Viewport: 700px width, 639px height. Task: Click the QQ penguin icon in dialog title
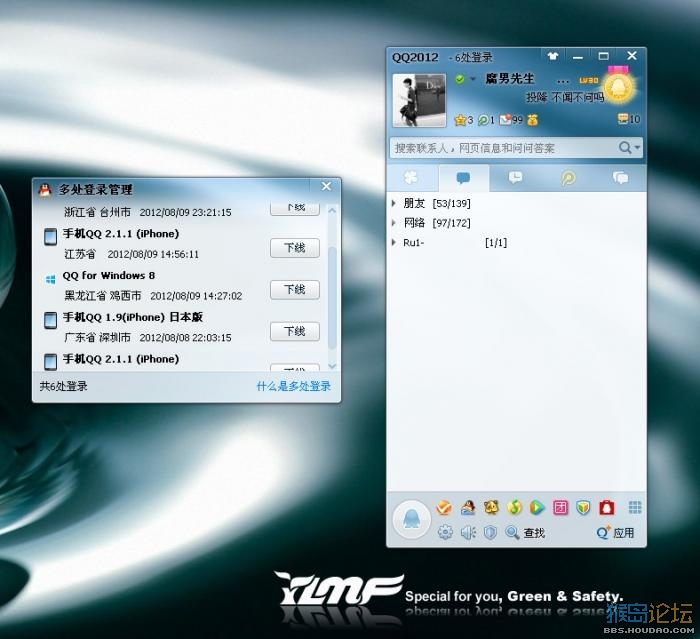pyautogui.click(x=45, y=189)
